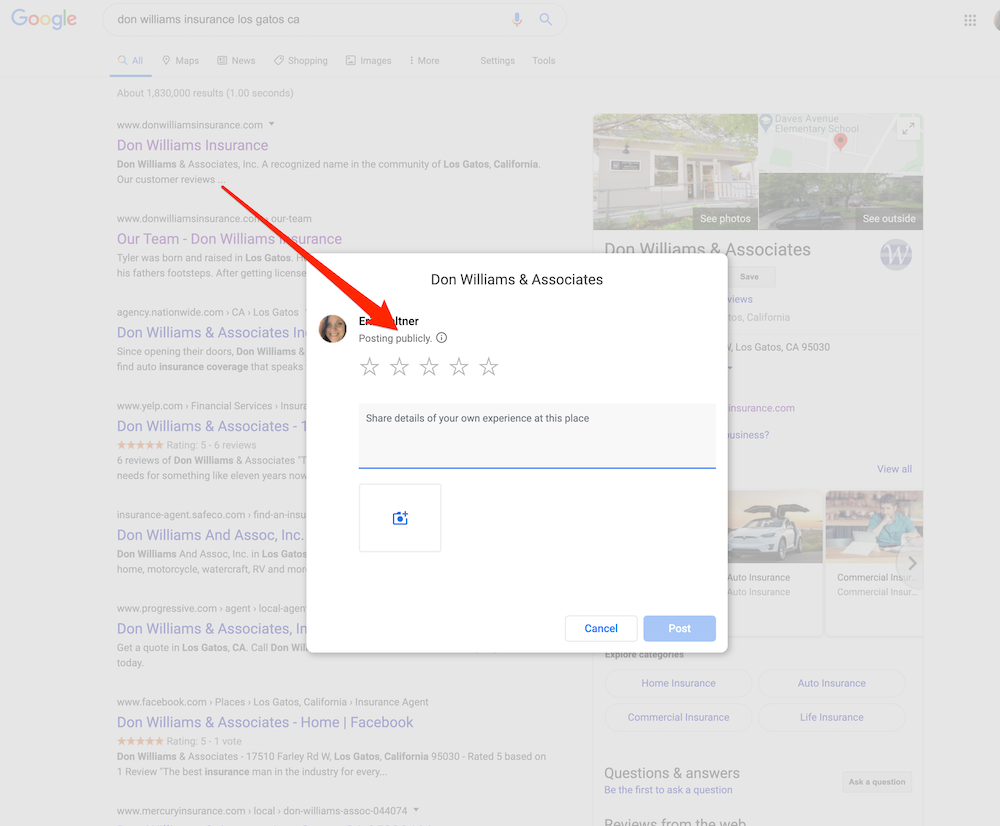This screenshot has height=826, width=1000.
Task: Expand the map using fullscreen icon
Action: click(908, 128)
